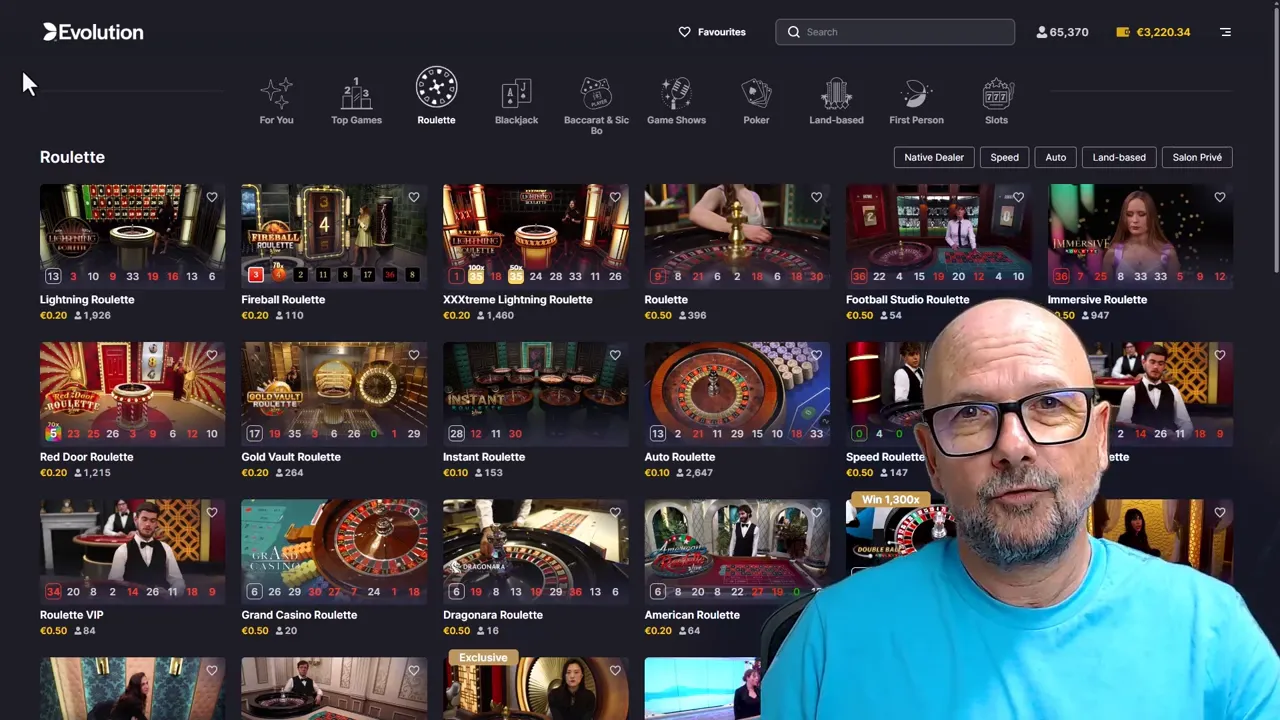Open Immersive Roulette thumbnail
1280x720 pixels.
(1140, 236)
